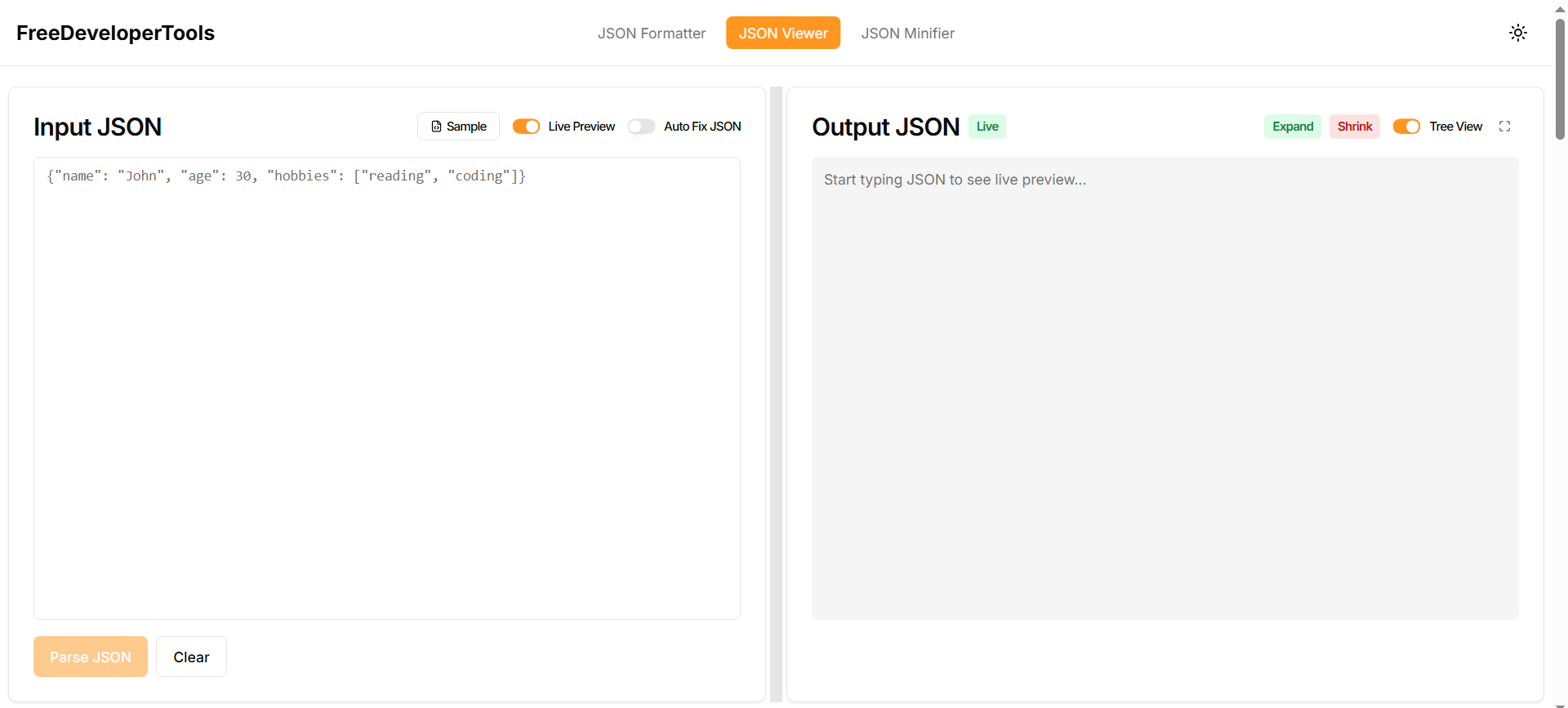Image resolution: width=1568 pixels, height=708 pixels.
Task: Collapse all nodes with the Shrink button
Action: pos(1354,127)
